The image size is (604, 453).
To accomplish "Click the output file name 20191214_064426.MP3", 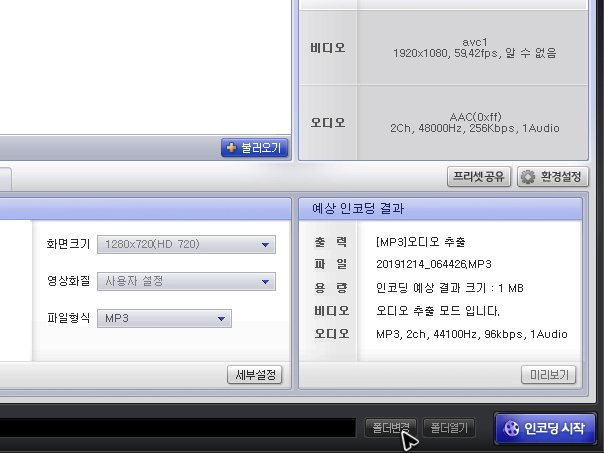I will 434,264.
